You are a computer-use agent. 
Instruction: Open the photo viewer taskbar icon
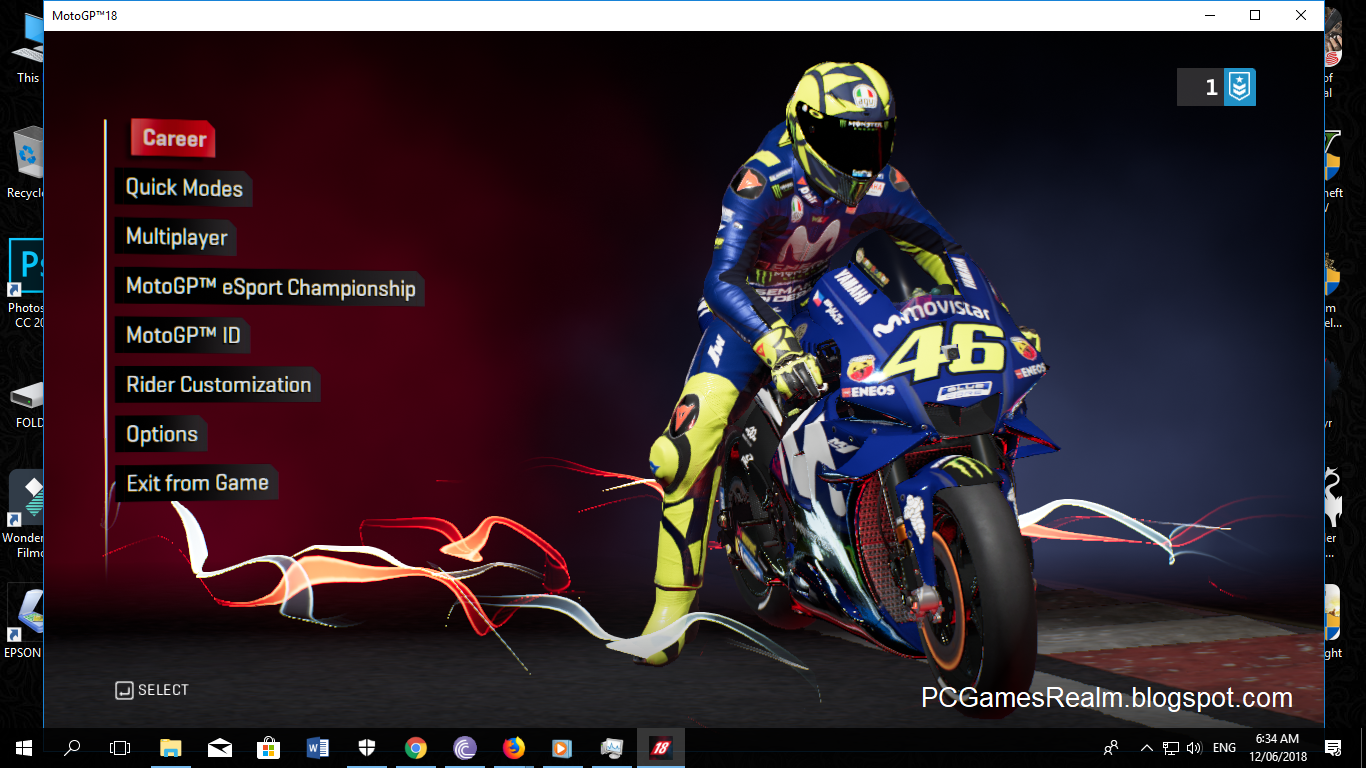pyautogui.click(x=612, y=748)
